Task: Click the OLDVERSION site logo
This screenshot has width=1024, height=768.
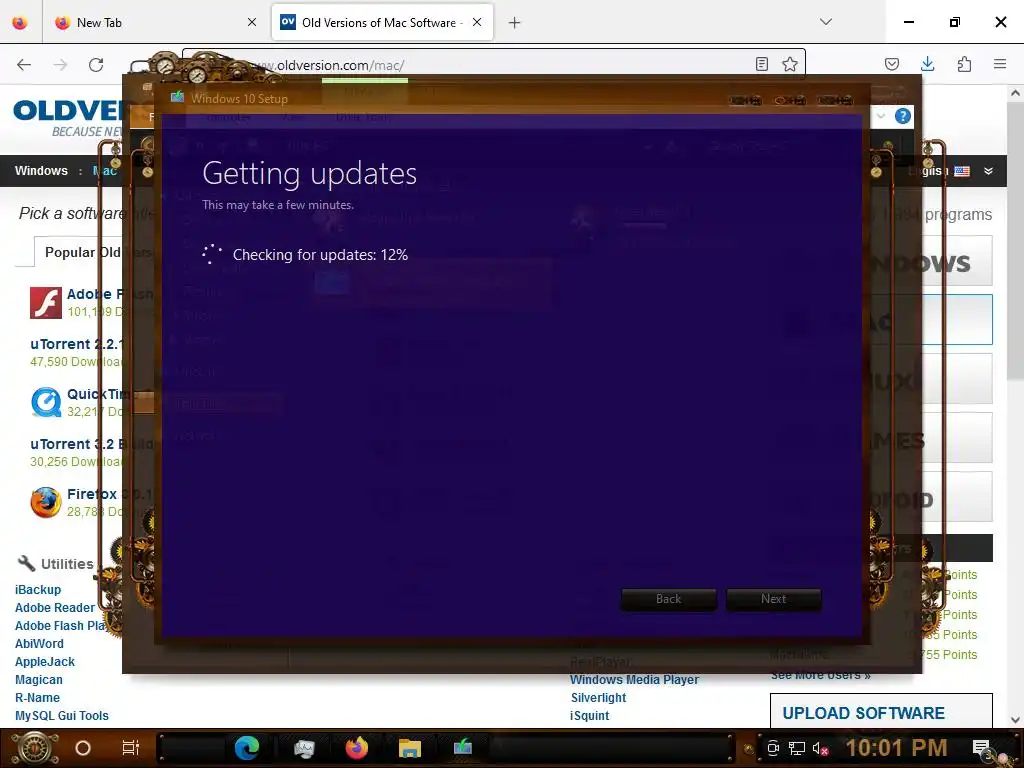Action: pyautogui.click(x=69, y=117)
